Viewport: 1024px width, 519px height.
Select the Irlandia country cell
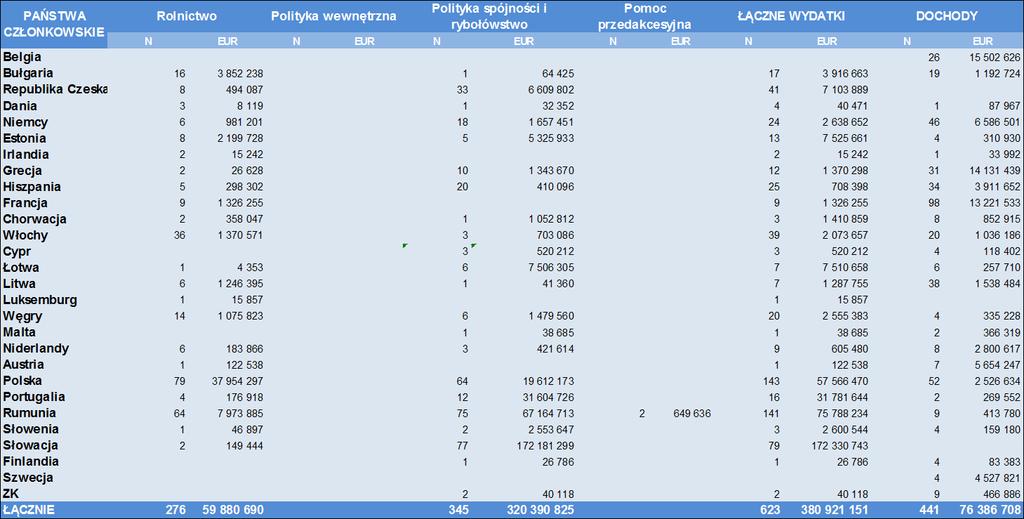[x=25, y=154]
